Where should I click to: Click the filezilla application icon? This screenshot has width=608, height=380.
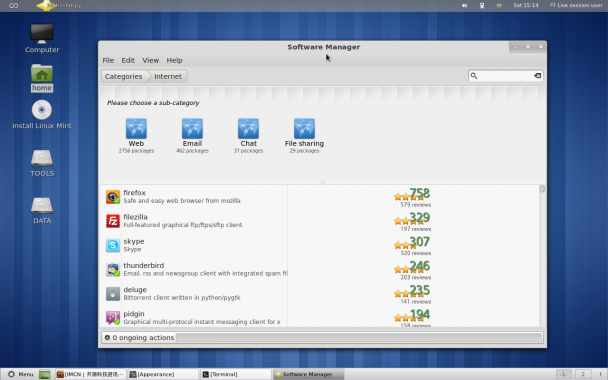pyautogui.click(x=113, y=221)
